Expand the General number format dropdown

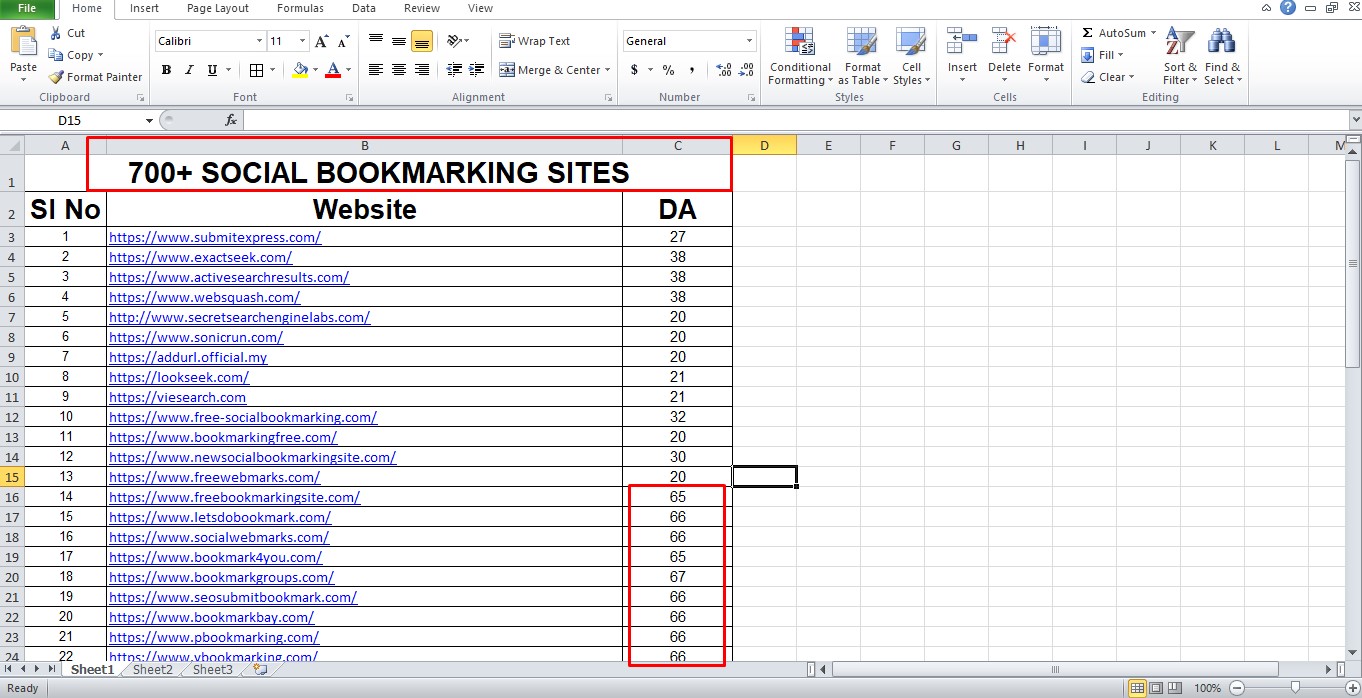pyautogui.click(x=749, y=41)
